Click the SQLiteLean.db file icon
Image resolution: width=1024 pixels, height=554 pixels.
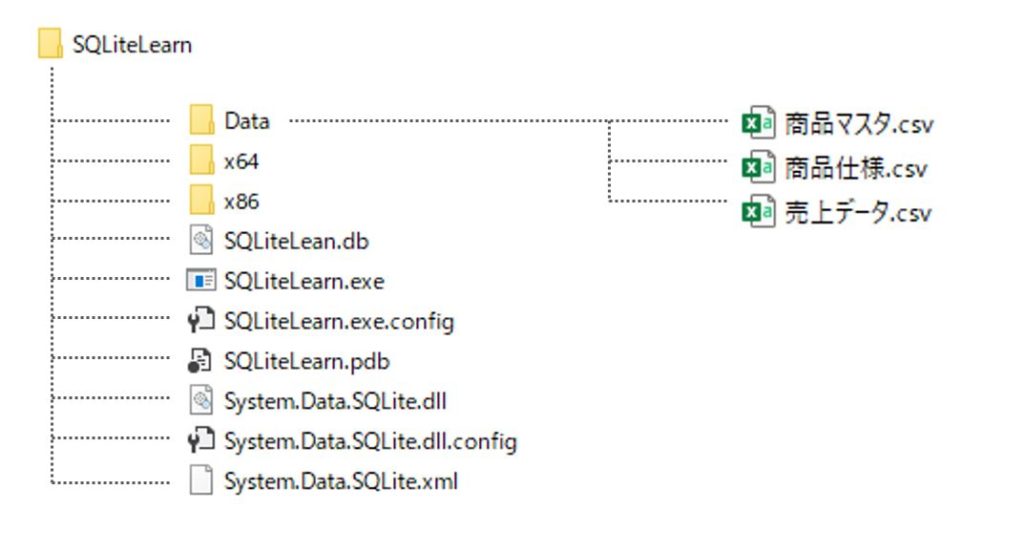(x=201, y=240)
